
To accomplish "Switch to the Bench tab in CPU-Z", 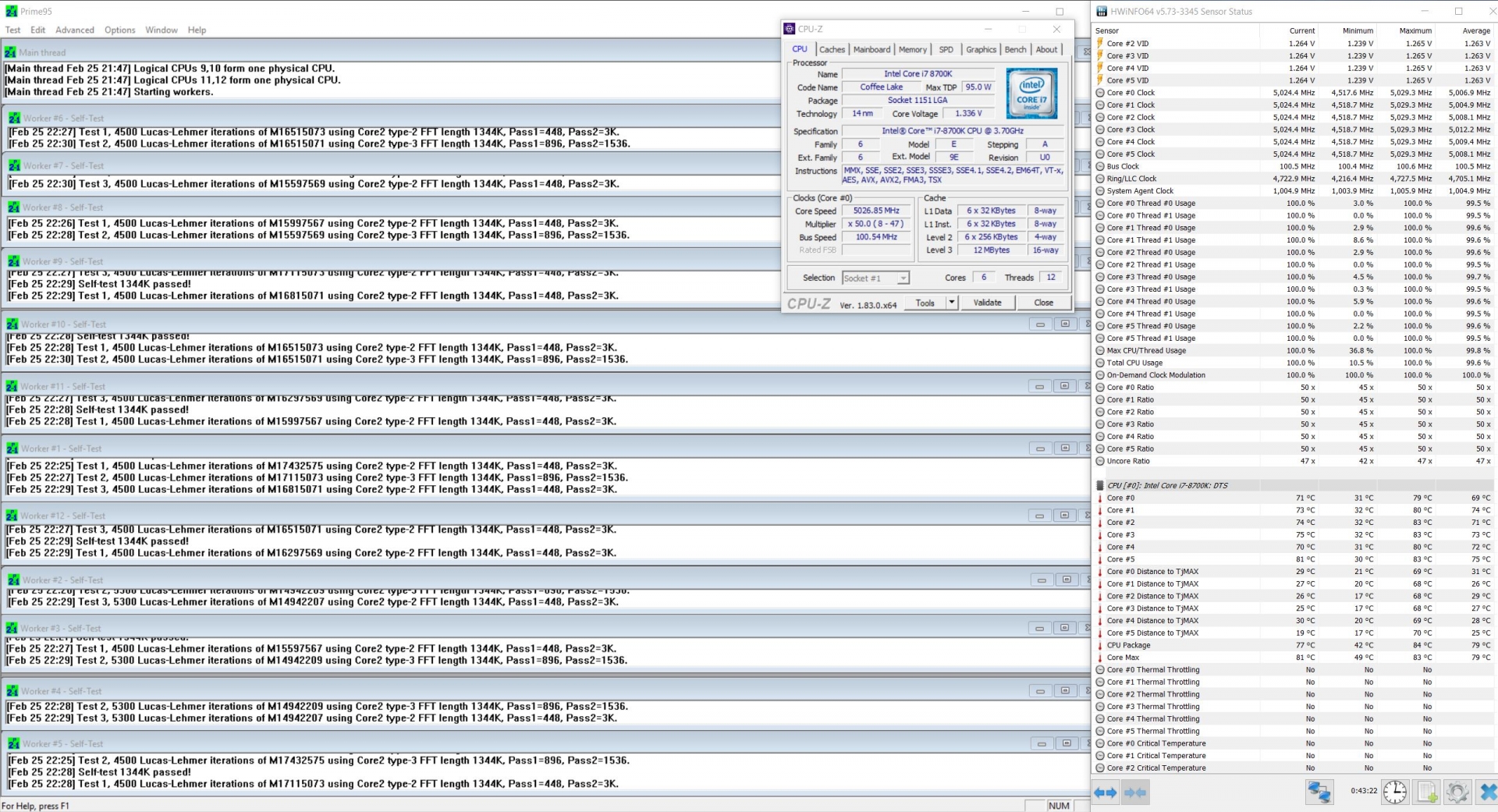I will tap(1015, 49).
